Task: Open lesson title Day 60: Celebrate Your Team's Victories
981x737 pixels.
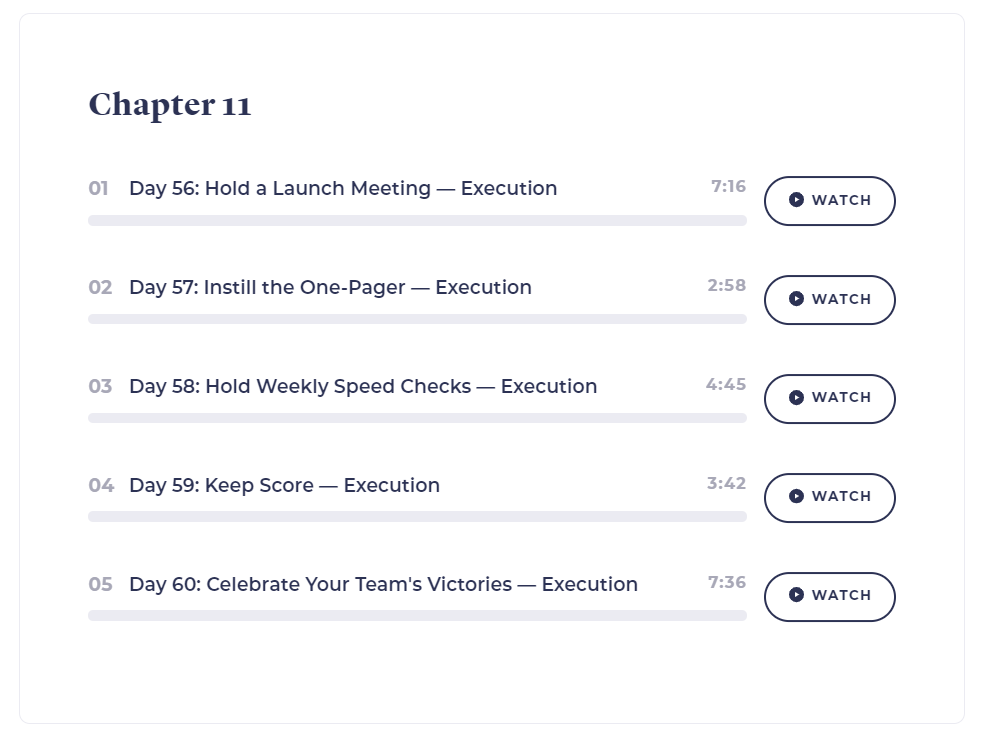Action: tap(384, 584)
